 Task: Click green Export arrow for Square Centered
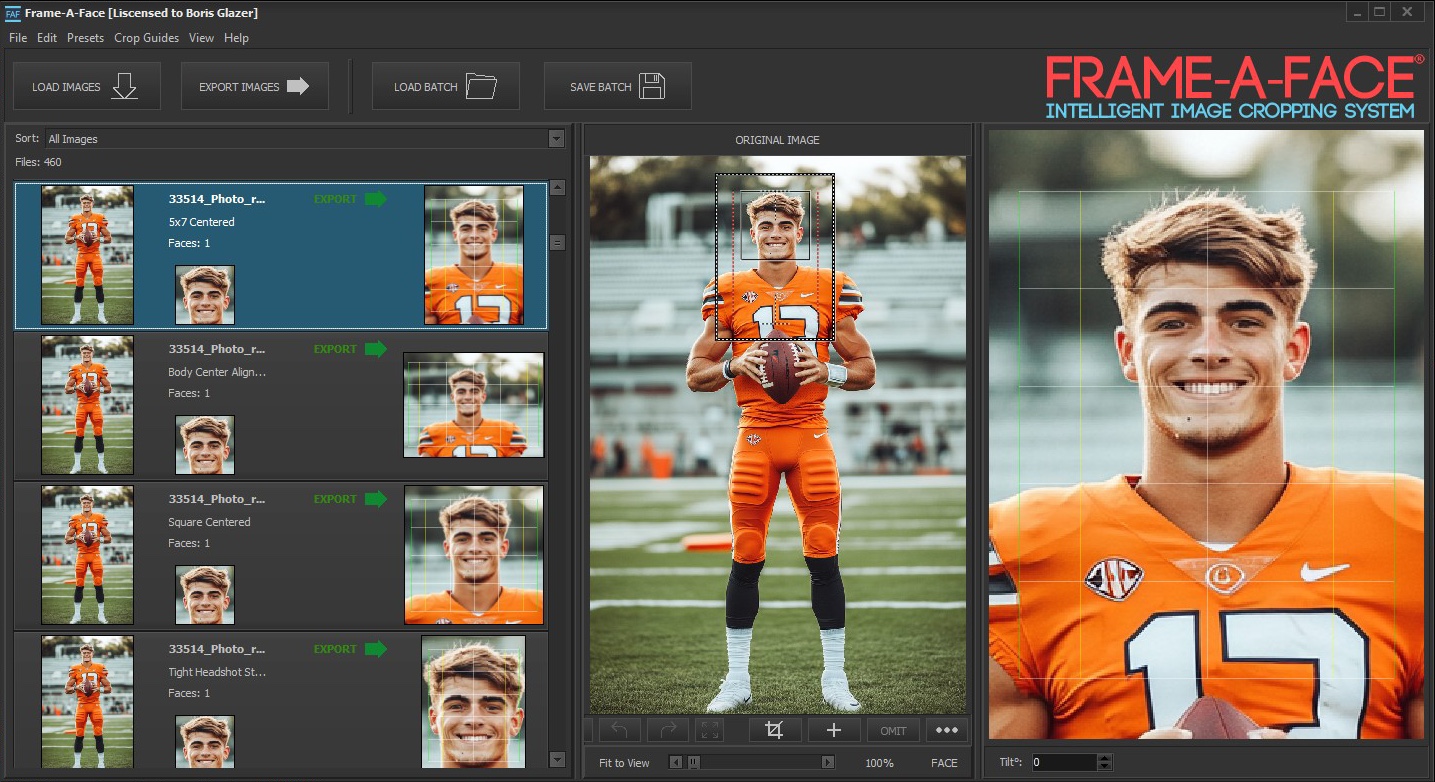pos(375,499)
